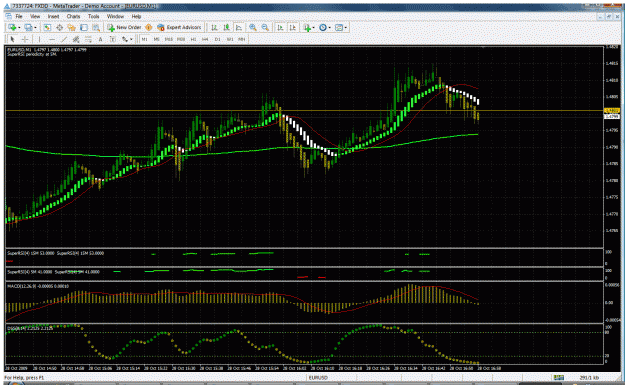
Task: Expand the Indicators dropdown arrow
Action: coord(313,28)
